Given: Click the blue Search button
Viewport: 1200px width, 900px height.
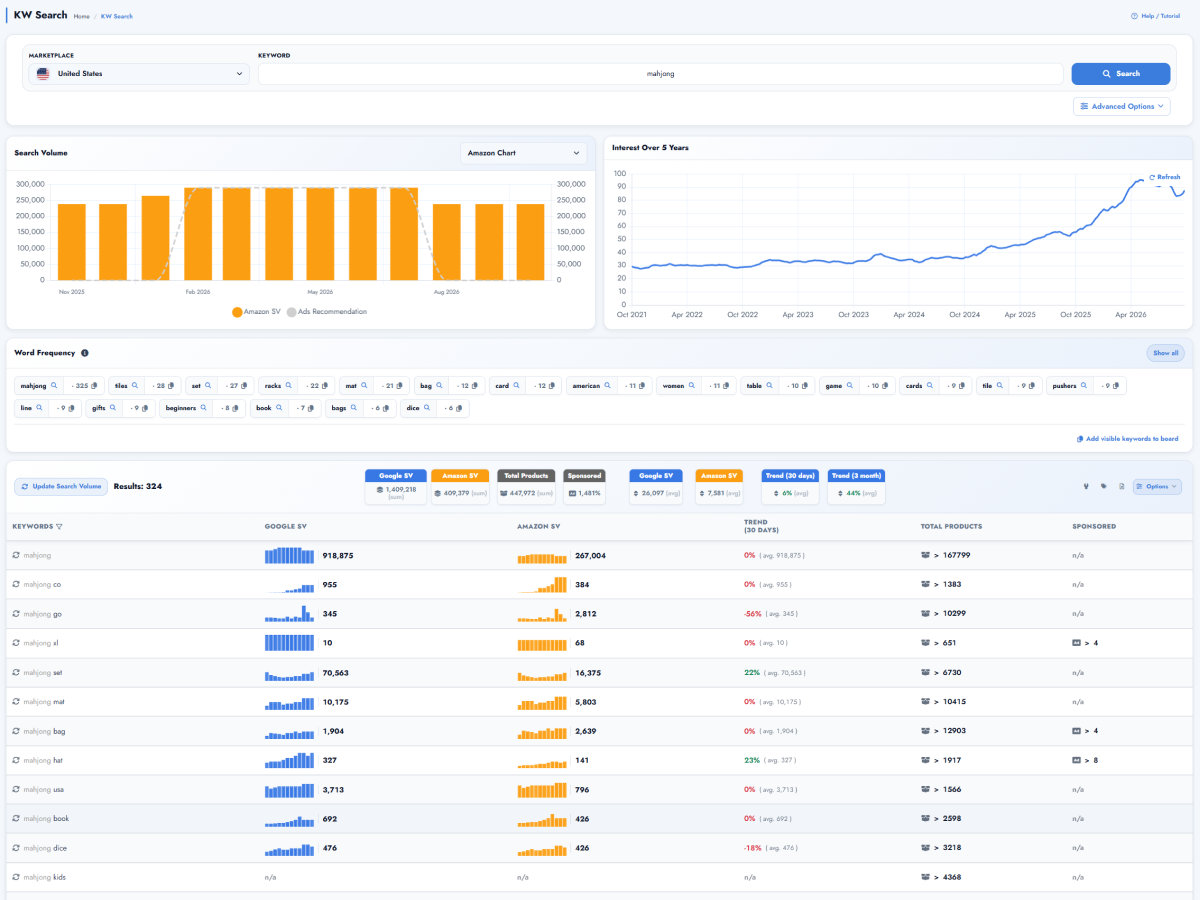Looking at the screenshot, I should [x=1121, y=74].
